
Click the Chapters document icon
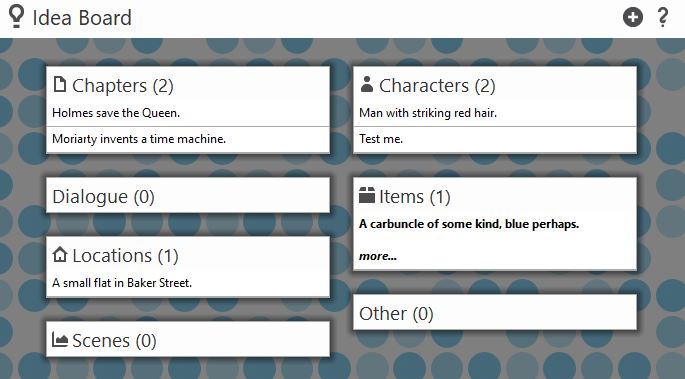coord(60,84)
